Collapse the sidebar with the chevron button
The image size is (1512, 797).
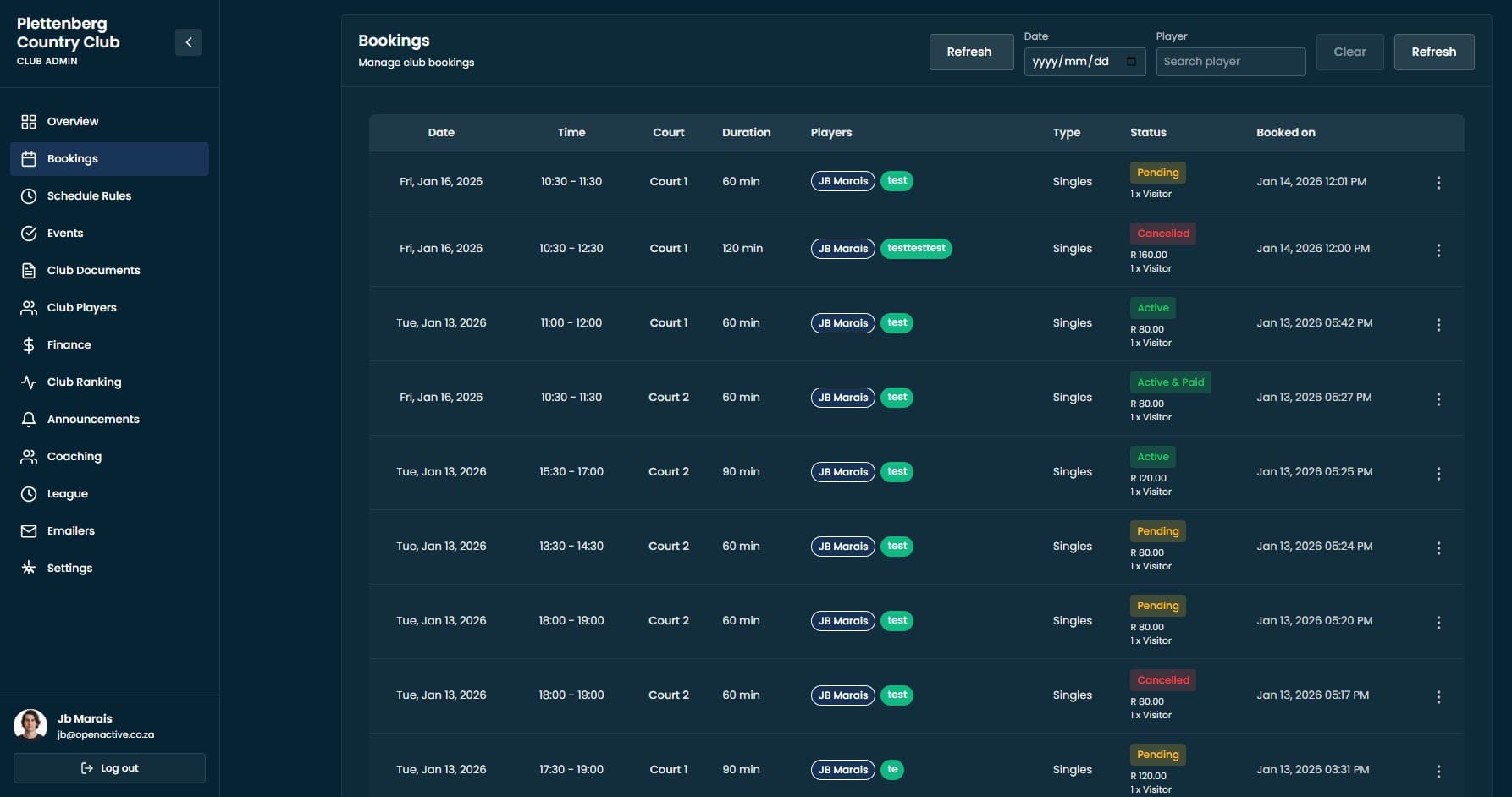point(188,42)
